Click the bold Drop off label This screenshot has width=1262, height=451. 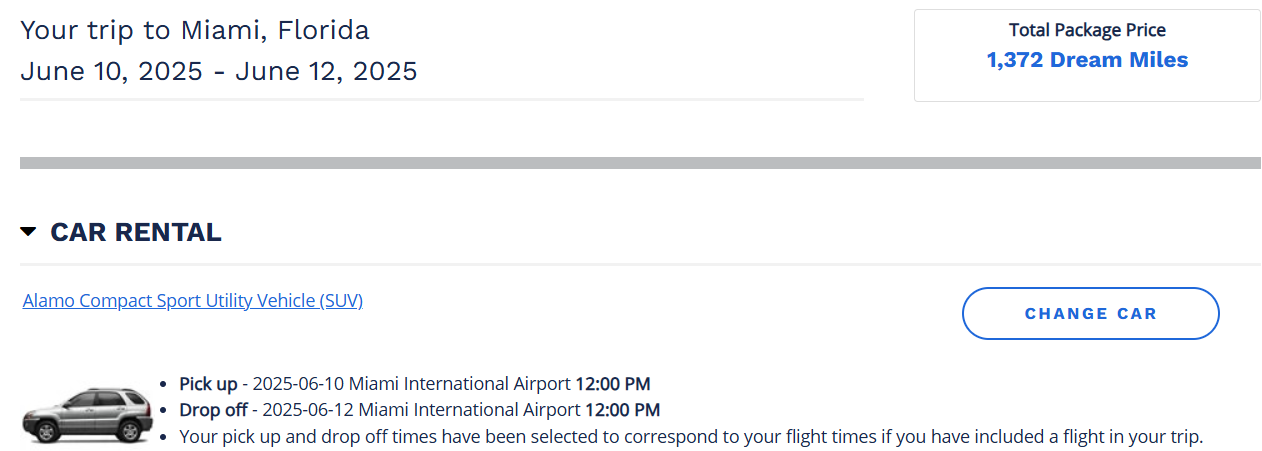coord(213,410)
